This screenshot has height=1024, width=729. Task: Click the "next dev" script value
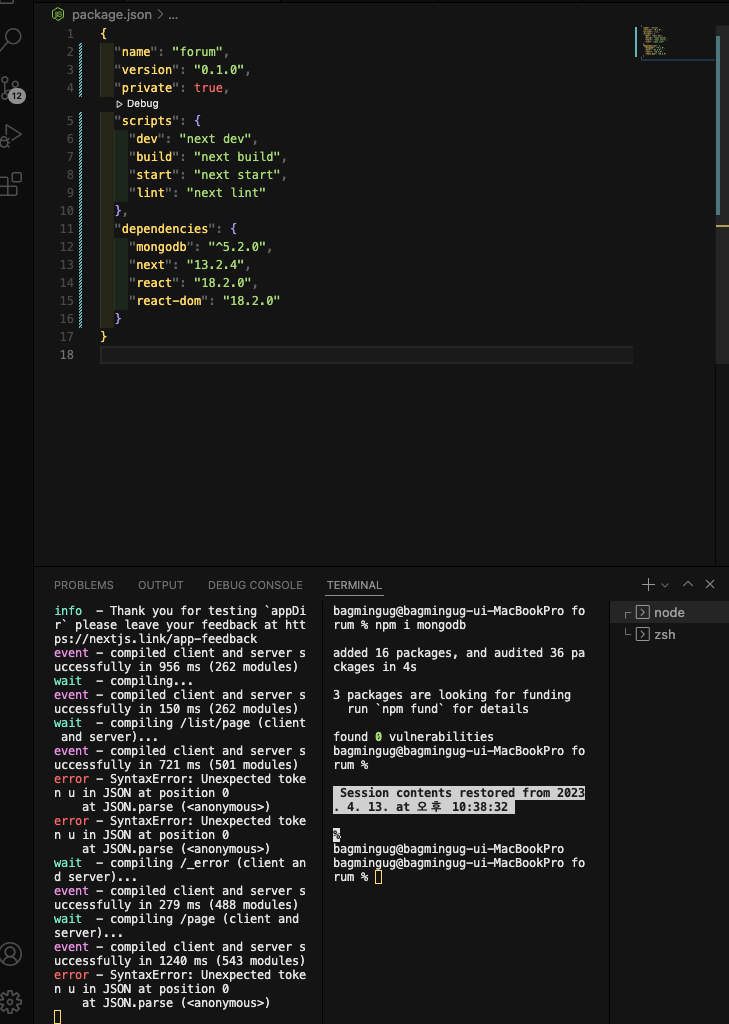218,139
